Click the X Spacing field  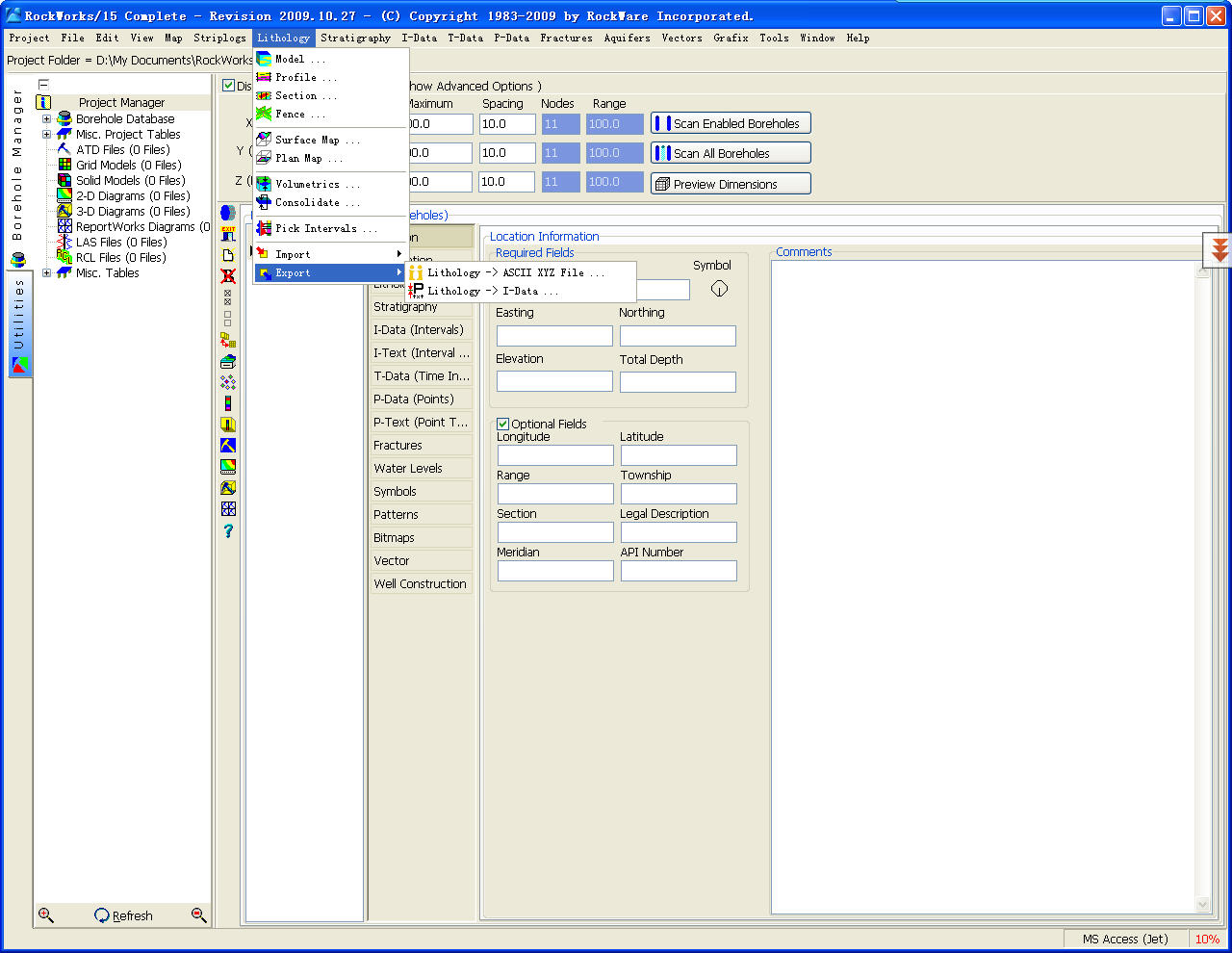click(x=506, y=124)
